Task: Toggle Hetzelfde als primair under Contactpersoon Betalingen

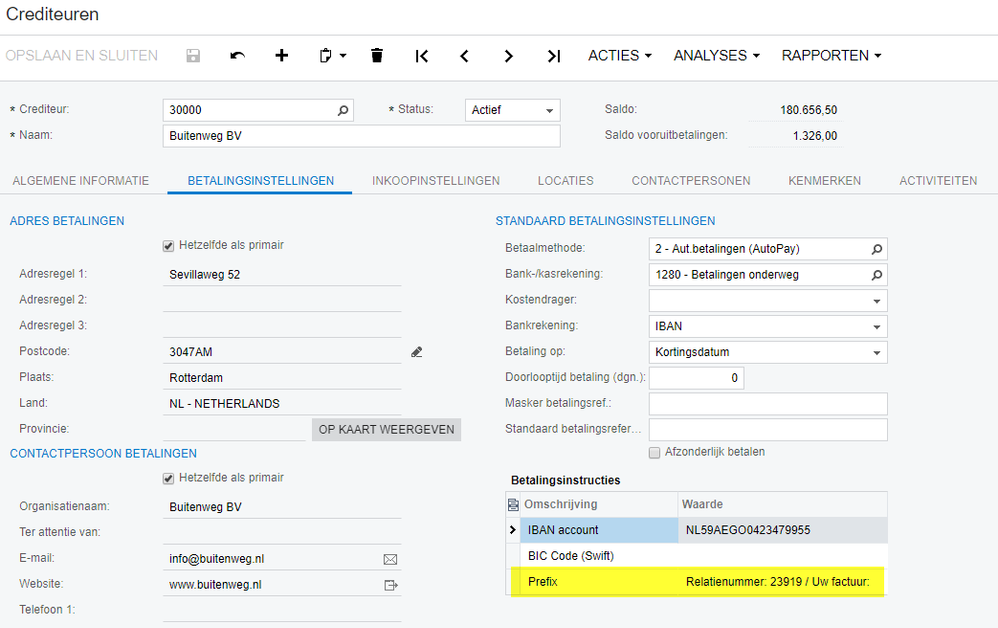Action: tap(168, 479)
